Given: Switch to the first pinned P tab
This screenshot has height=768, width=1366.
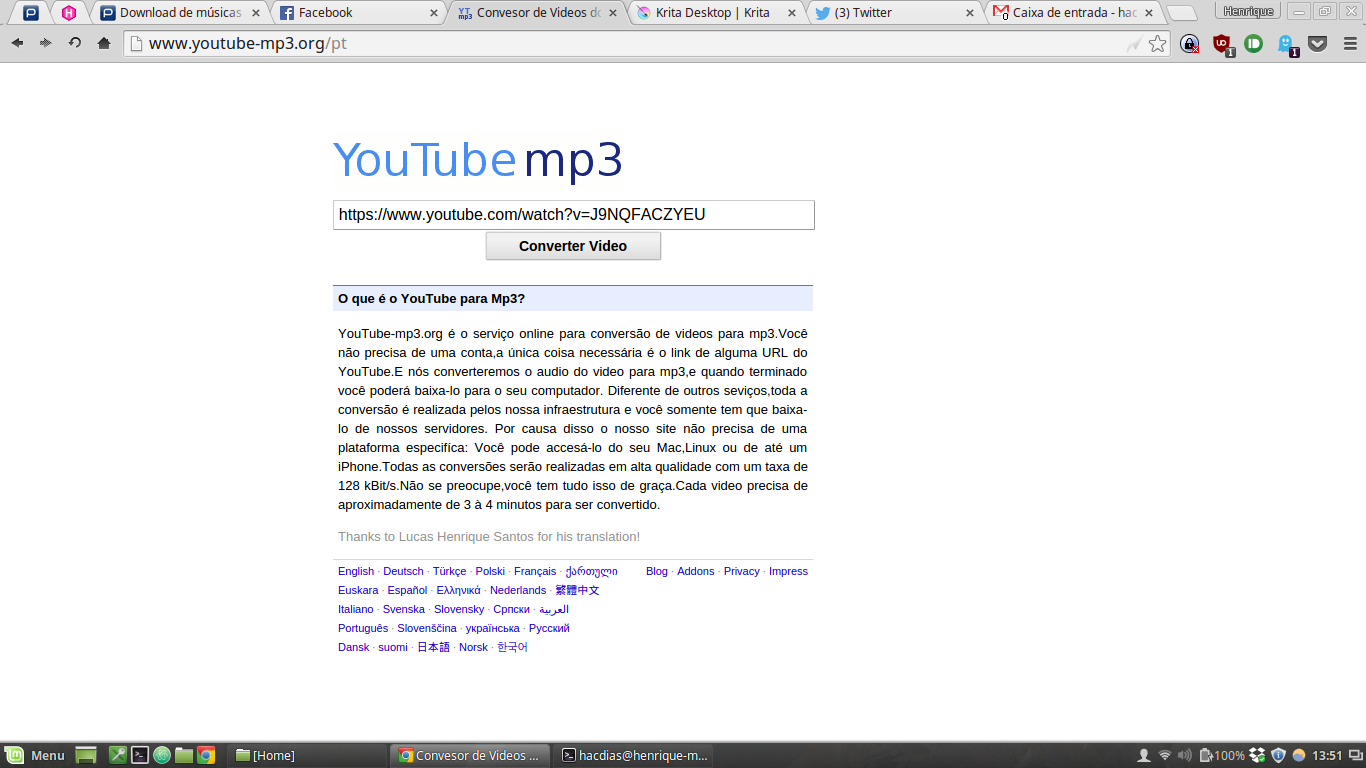Looking at the screenshot, I should pos(31,13).
